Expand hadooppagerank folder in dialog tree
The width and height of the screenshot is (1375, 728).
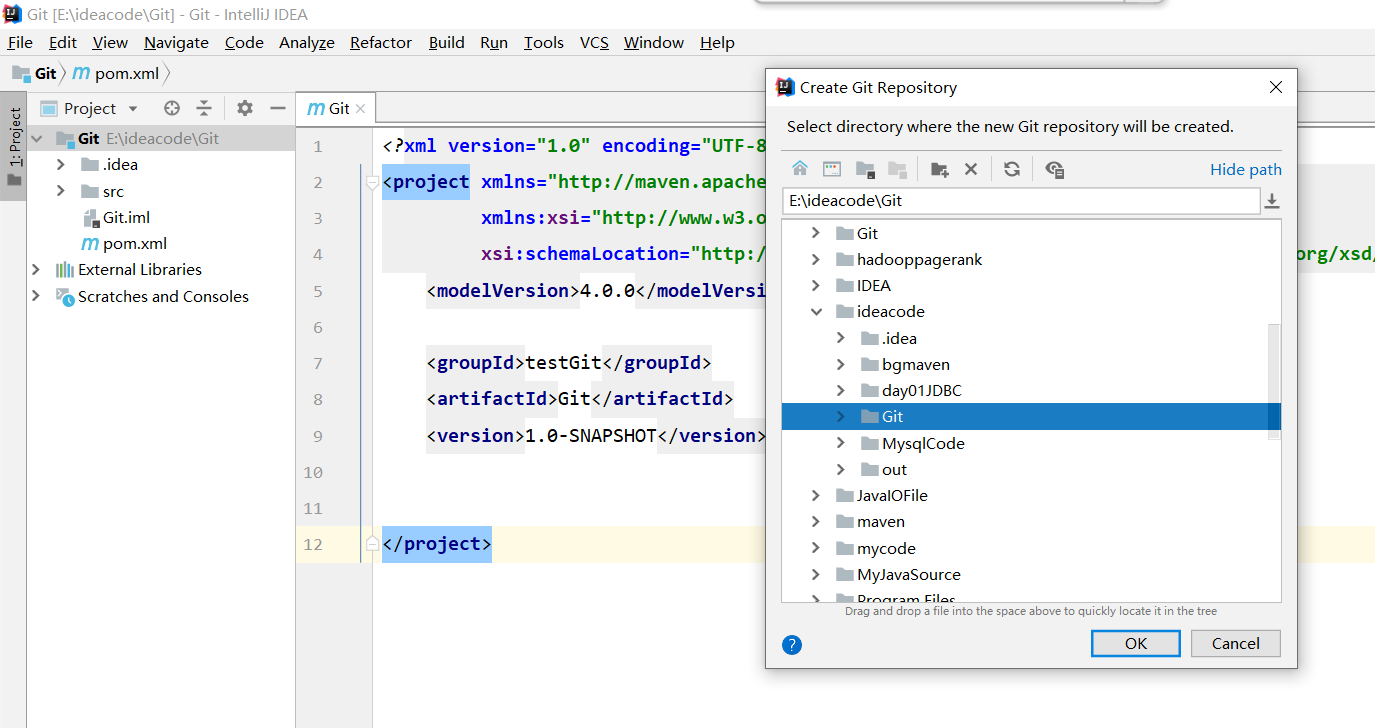coord(816,259)
